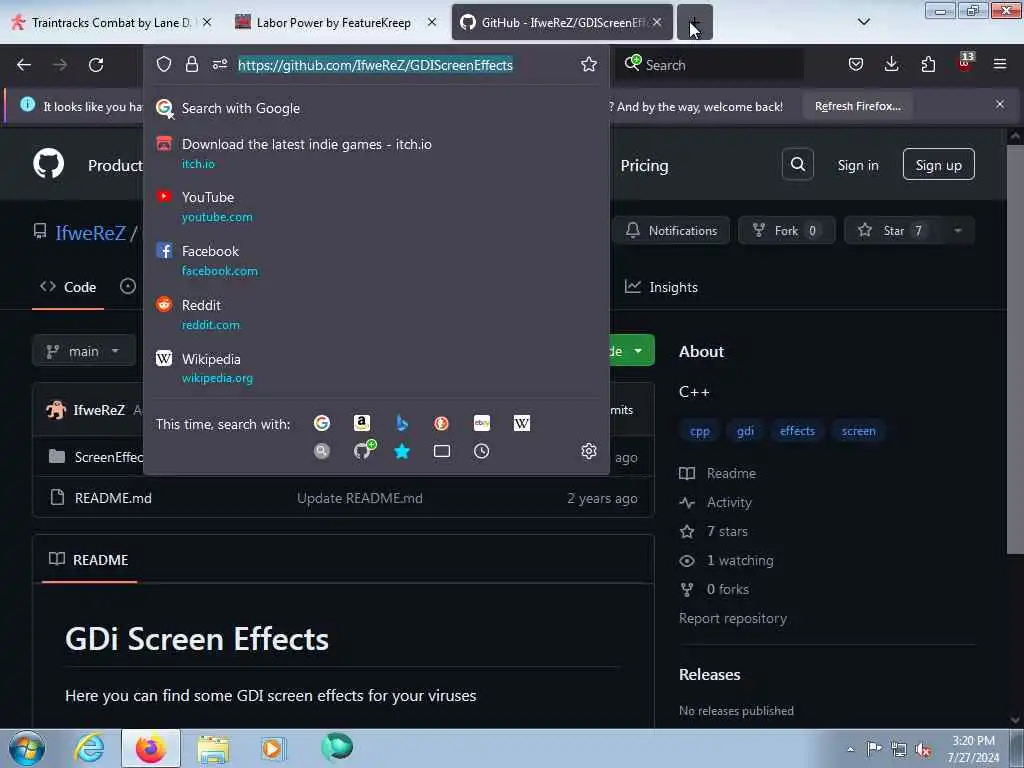Open the Firefox hamburger application menu
The width and height of the screenshot is (1024, 768).
[1000, 64]
